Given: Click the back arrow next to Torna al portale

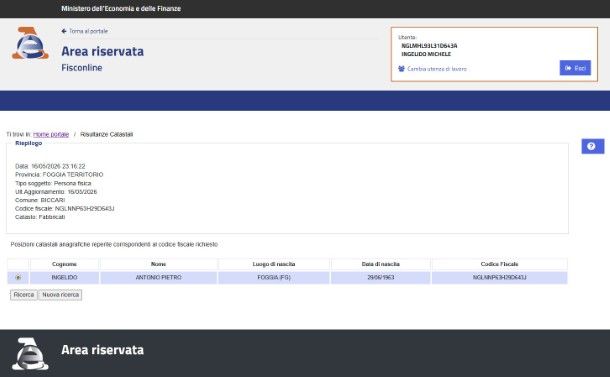Looking at the screenshot, I should tap(64, 31).
